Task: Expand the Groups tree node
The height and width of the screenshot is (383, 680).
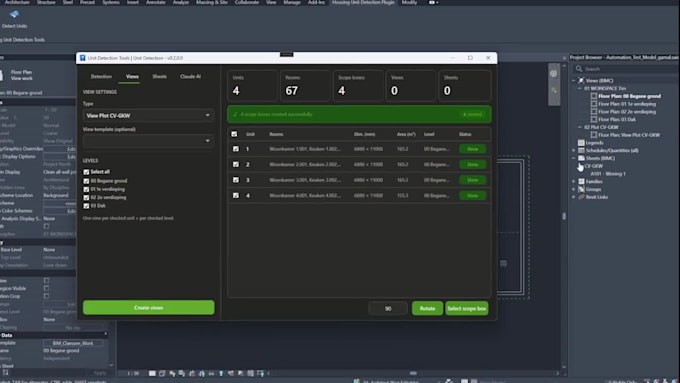Action: pyautogui.click(x=573, y=189)
